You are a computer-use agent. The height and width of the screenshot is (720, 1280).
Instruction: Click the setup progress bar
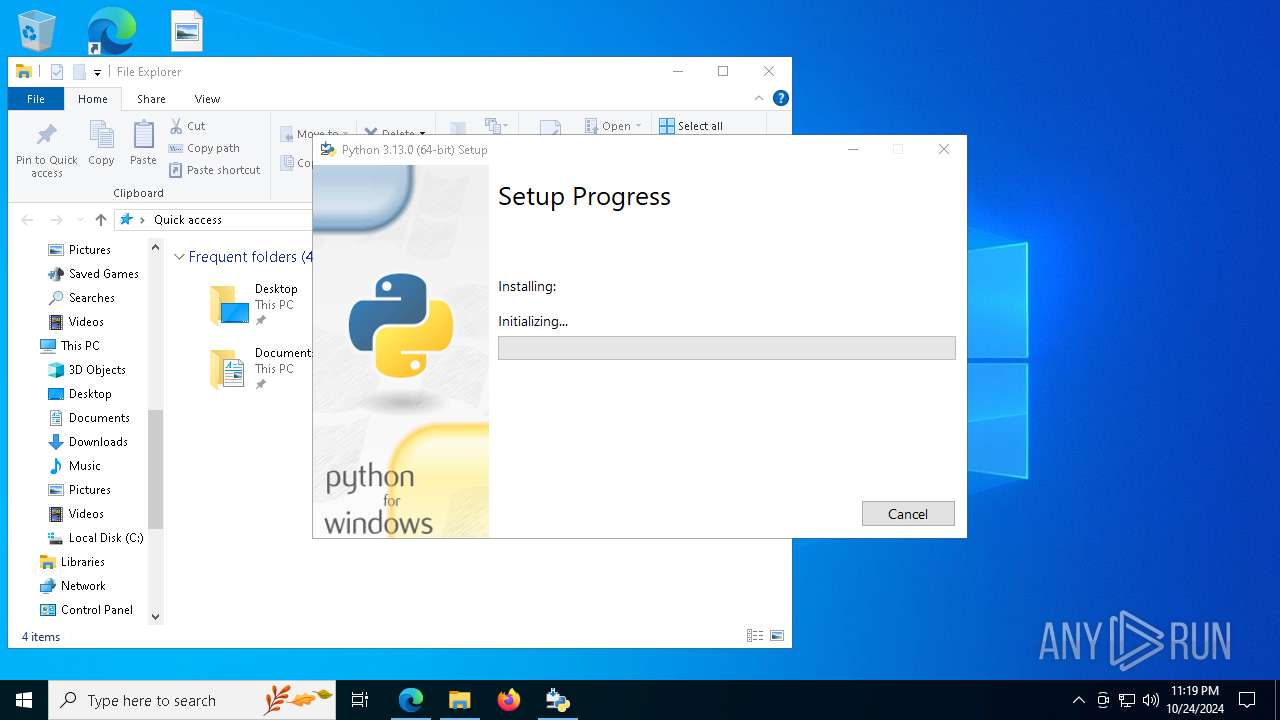click(727, 348)
